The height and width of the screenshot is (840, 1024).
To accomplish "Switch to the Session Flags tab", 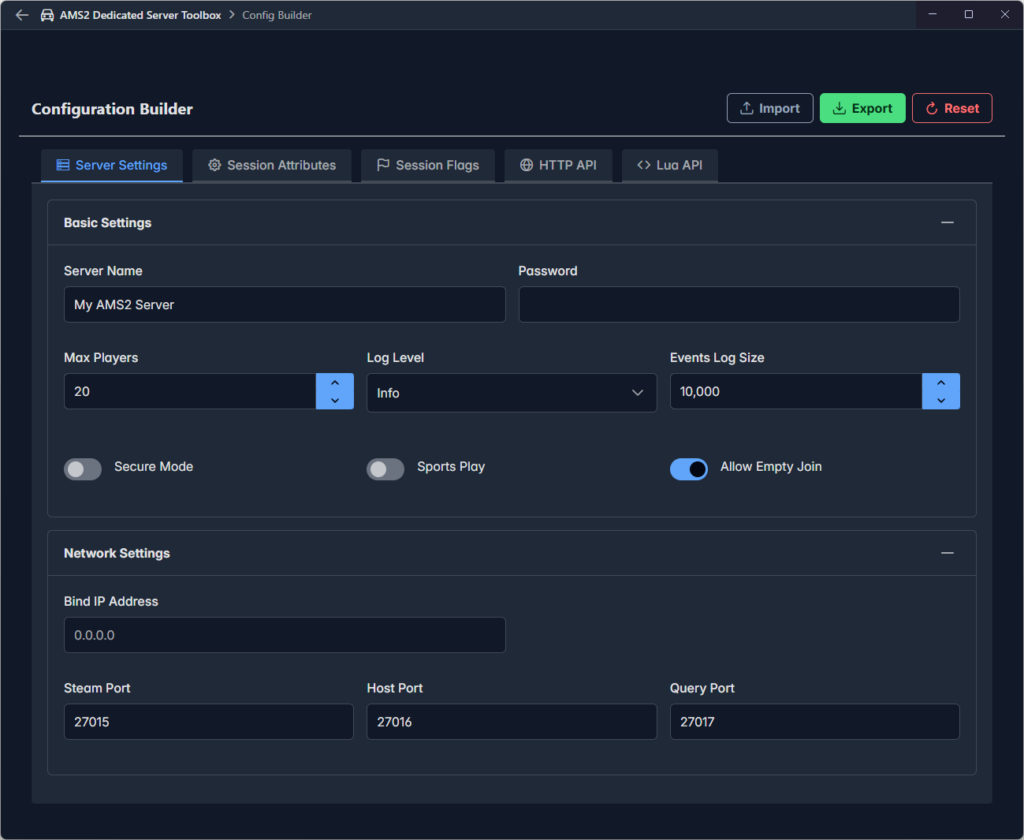I will point(427,165).
